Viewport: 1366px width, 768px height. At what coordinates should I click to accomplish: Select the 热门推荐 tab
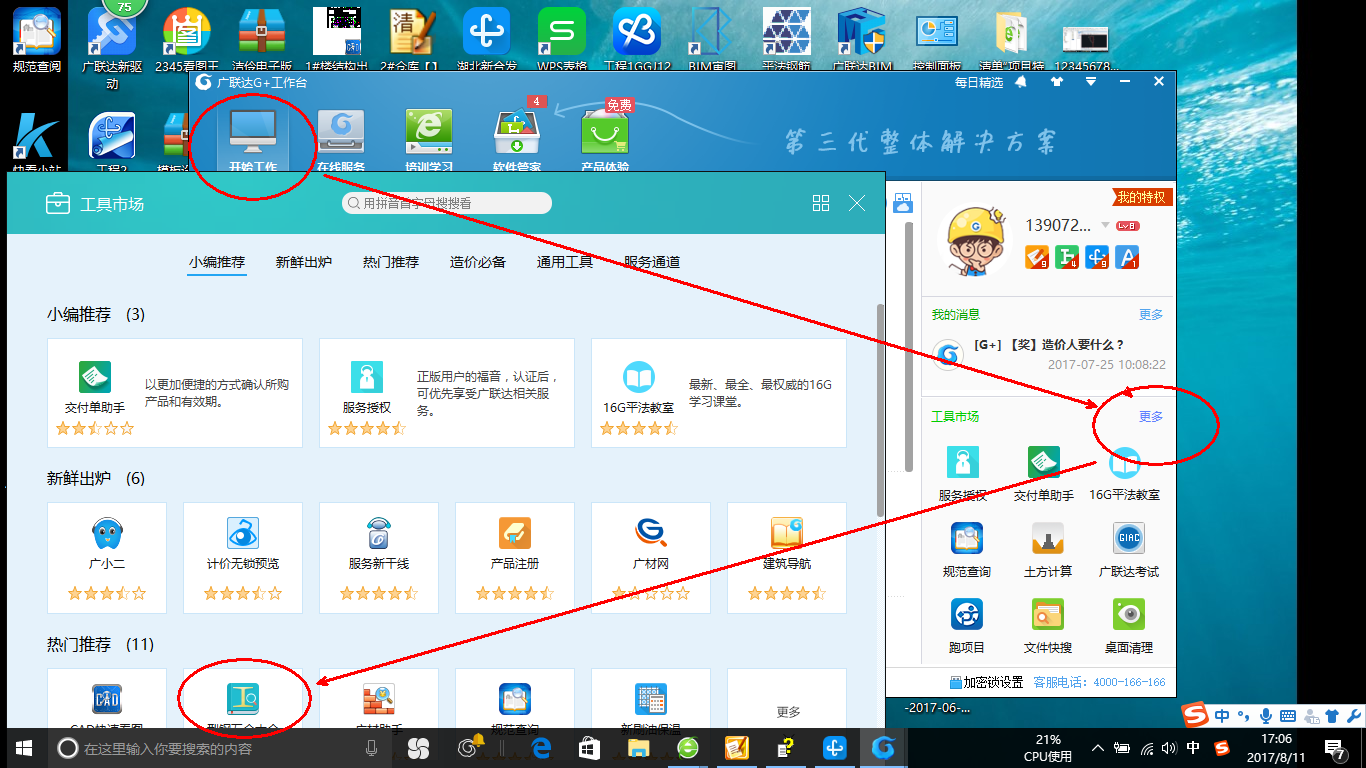(x=391, y=262)
